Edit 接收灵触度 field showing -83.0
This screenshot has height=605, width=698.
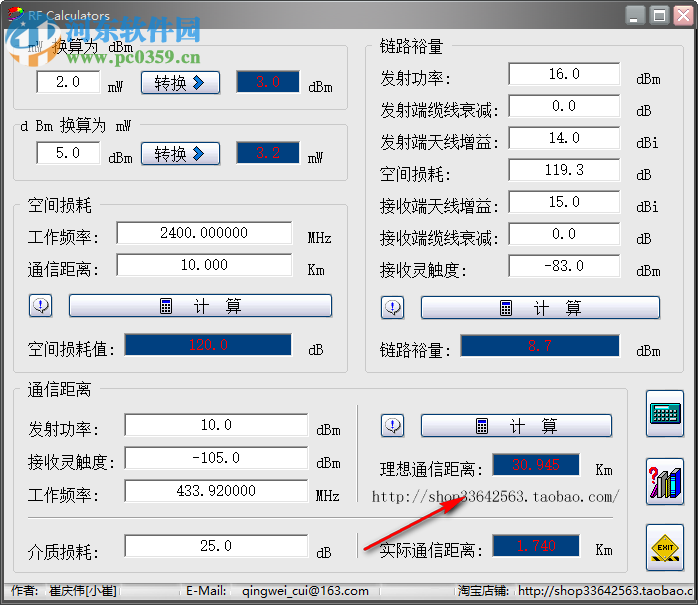pyautogui.click(x=564, y=266)
